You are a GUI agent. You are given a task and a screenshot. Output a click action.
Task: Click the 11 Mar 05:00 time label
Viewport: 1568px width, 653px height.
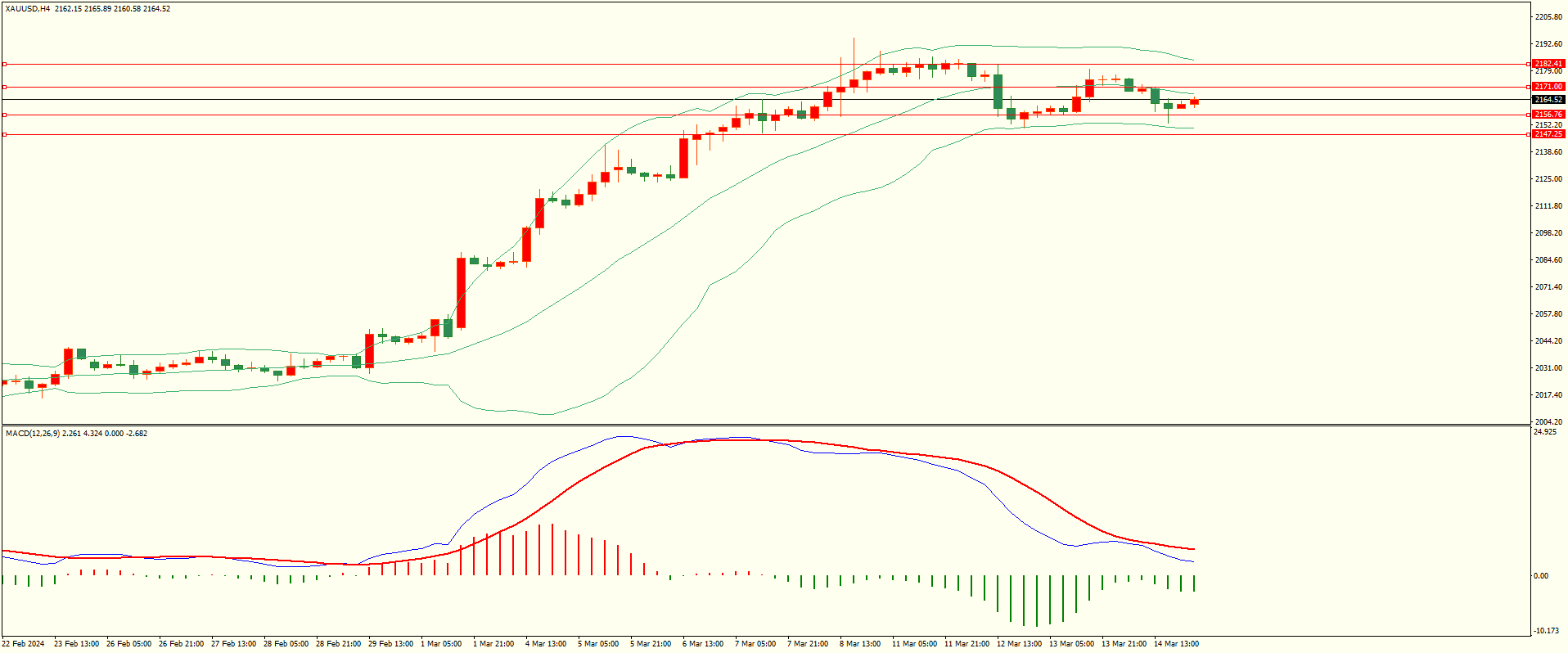pos(915,644)
